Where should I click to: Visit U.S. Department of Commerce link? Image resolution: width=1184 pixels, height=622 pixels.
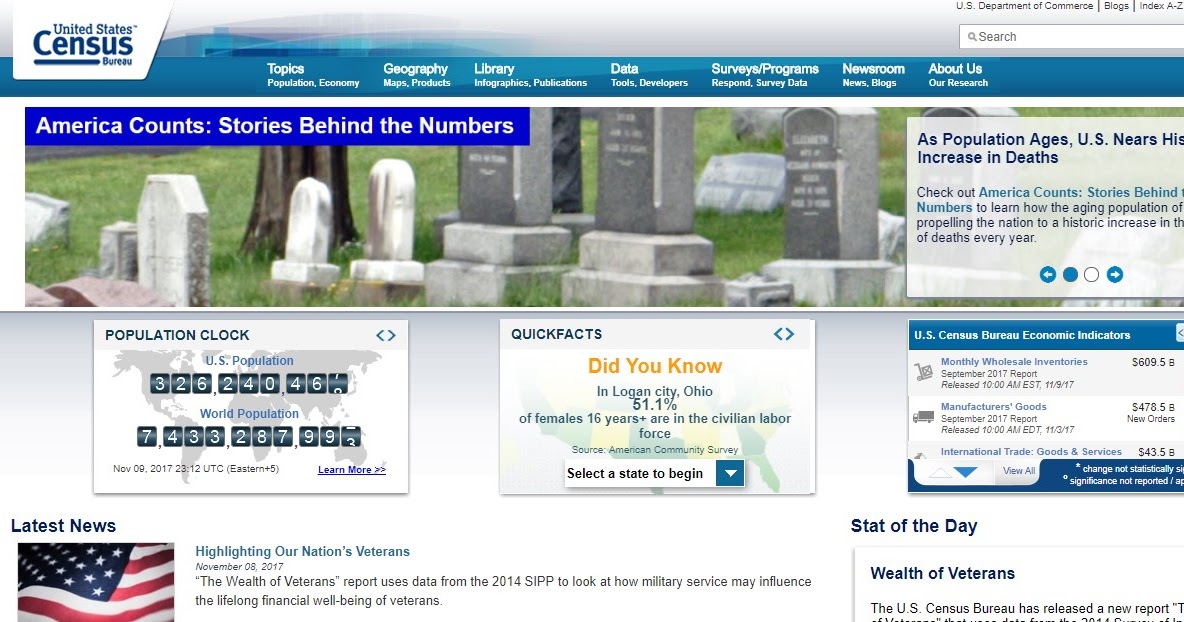coord(1024,5)
